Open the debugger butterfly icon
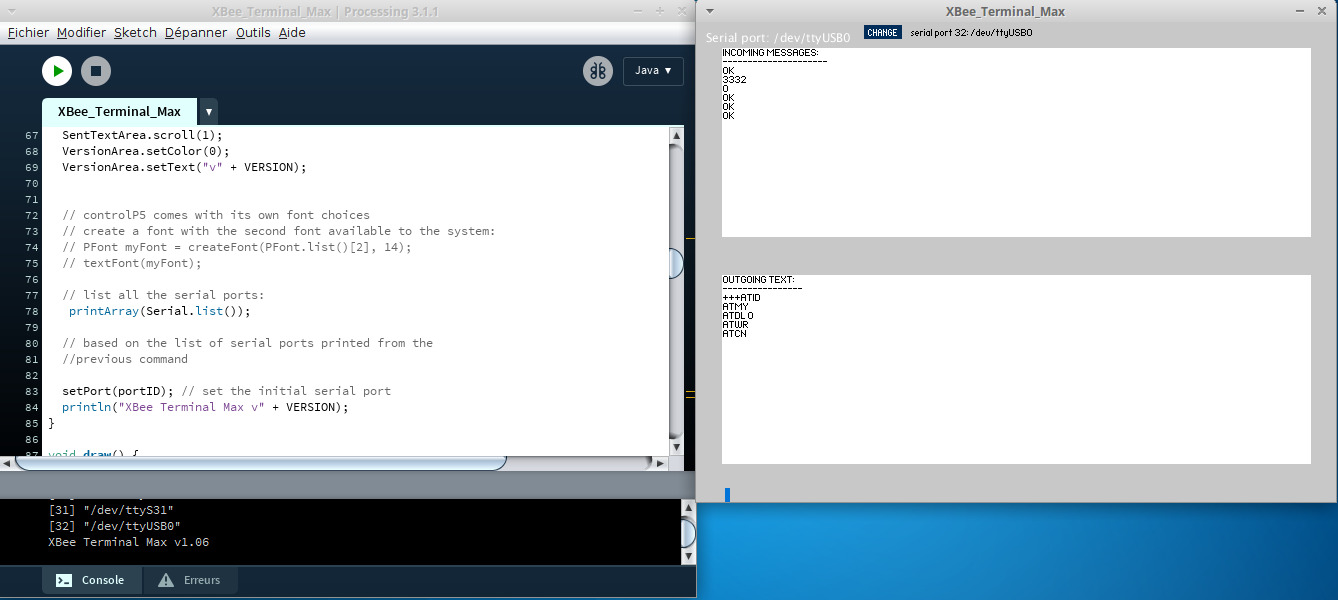The height and width of the screenshot is (600, 1338). click(598, 71)
